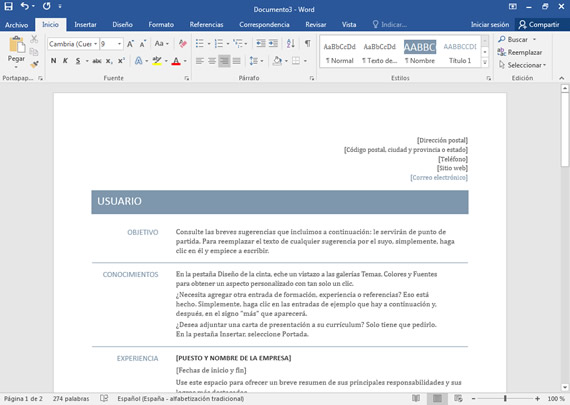Undo the last action
The height and width of the screenshot is (405, 570).
(x=25, y=6)
